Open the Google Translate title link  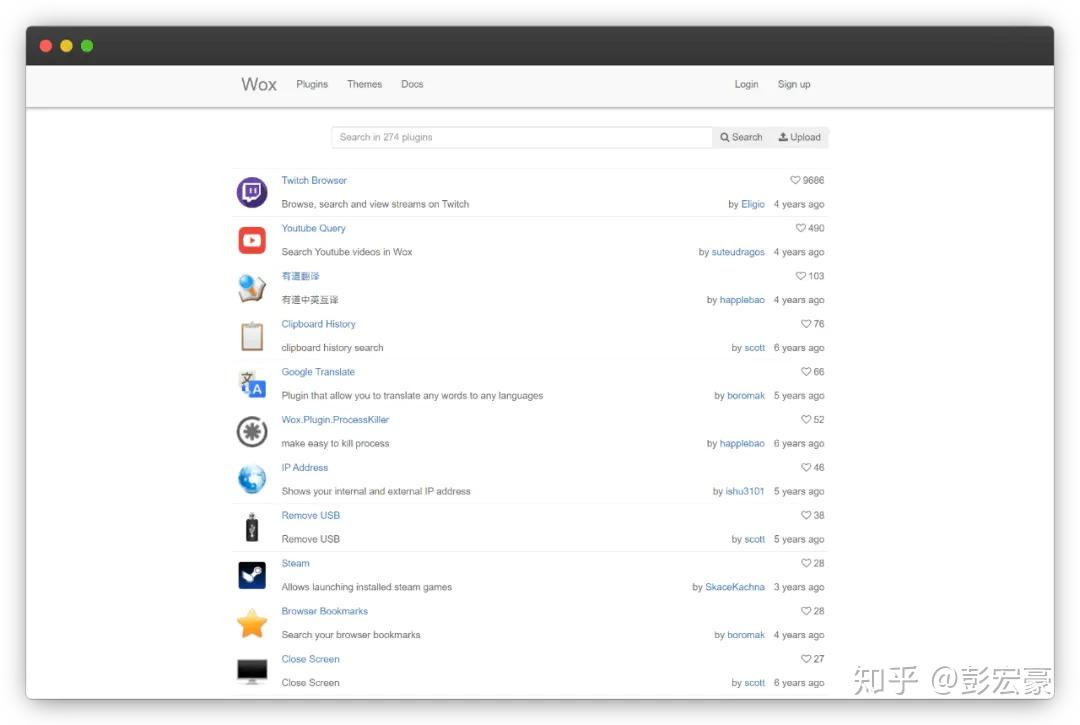[318, 372]
